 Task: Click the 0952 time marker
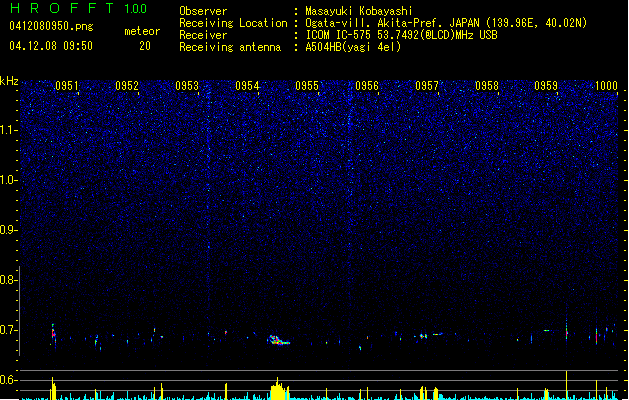(127, 85)
